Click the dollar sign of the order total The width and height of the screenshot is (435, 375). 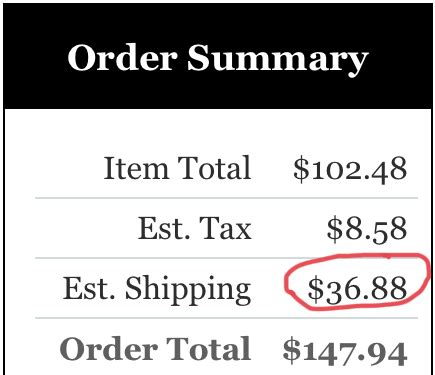pos(292,351)
